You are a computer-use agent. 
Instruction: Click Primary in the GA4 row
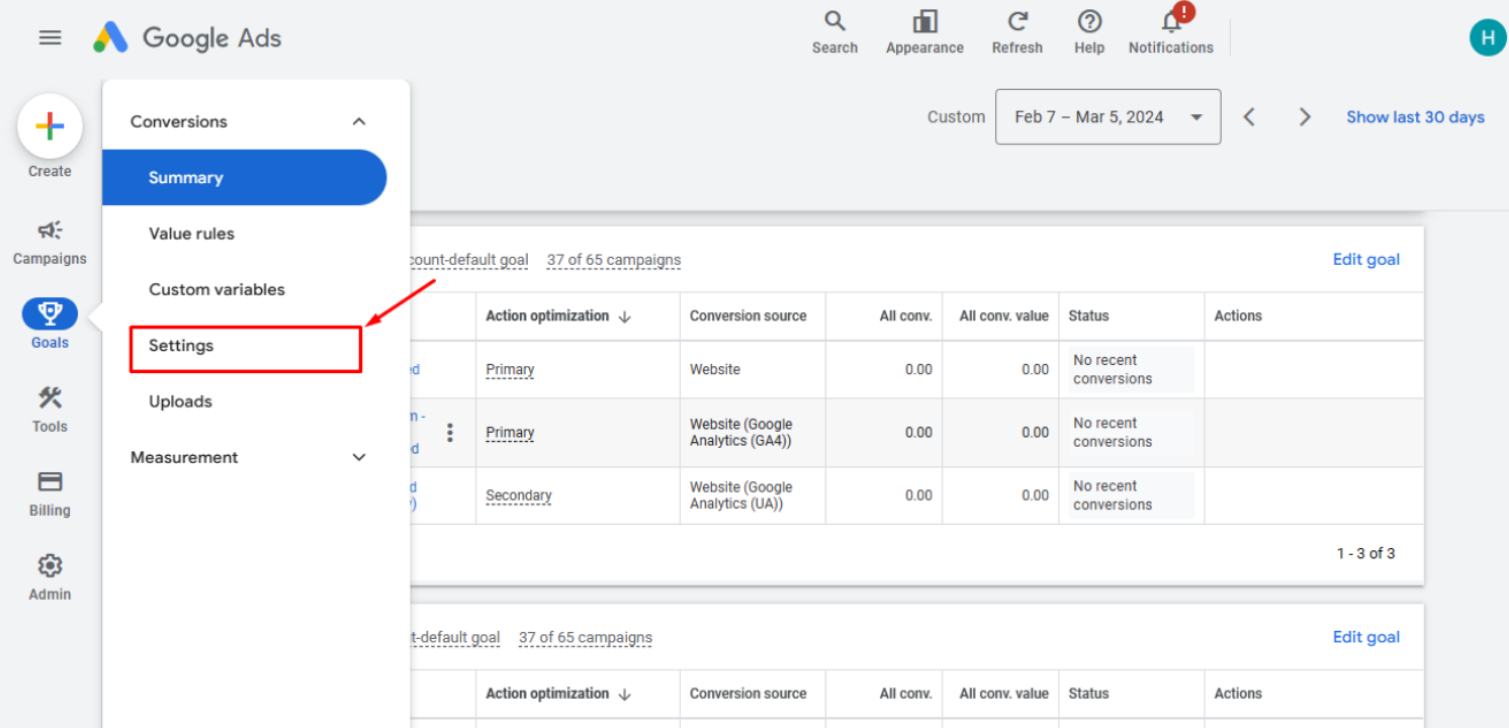tap(510, 433)
